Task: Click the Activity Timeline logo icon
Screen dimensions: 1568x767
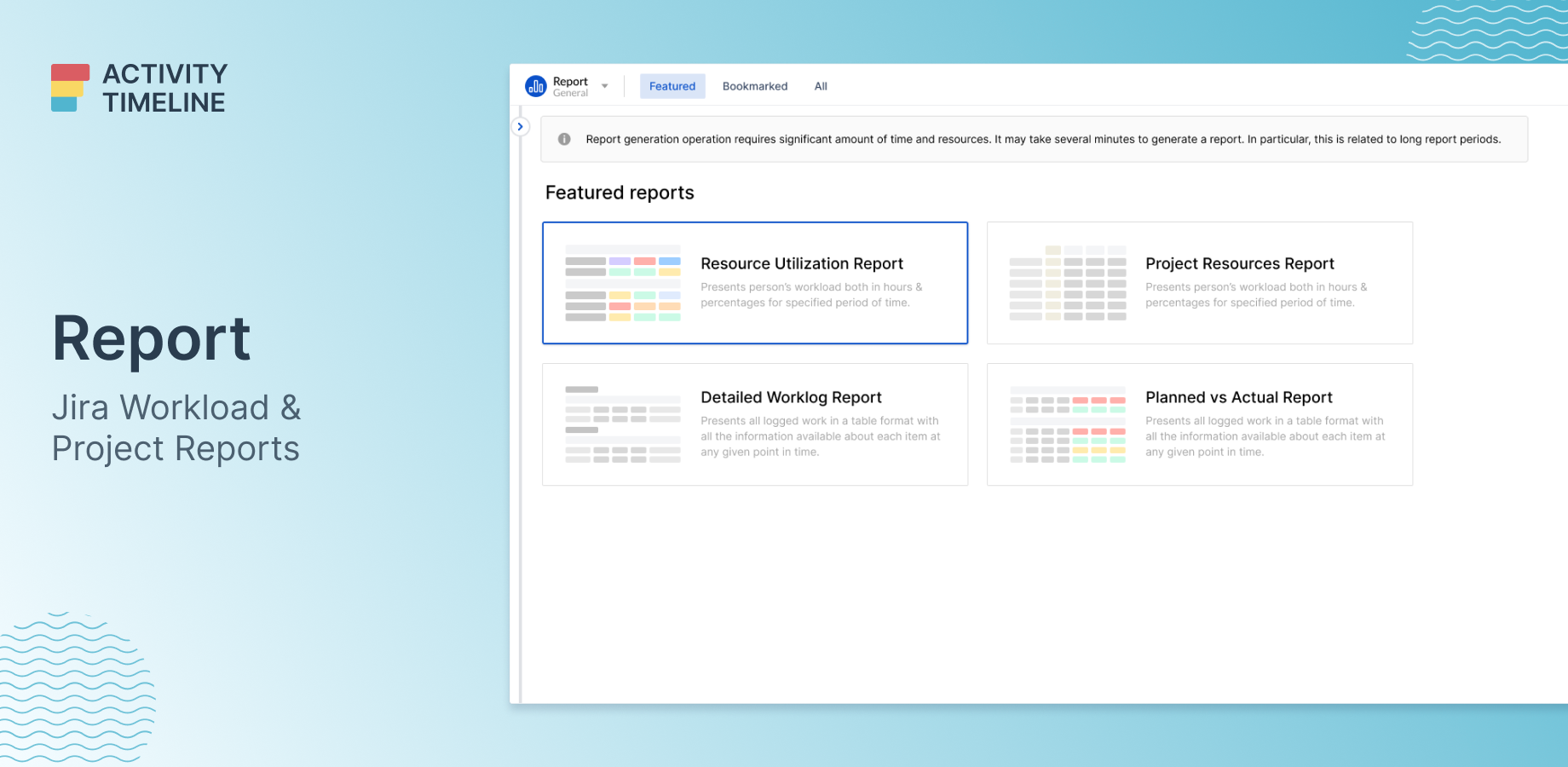Action: 70,88
